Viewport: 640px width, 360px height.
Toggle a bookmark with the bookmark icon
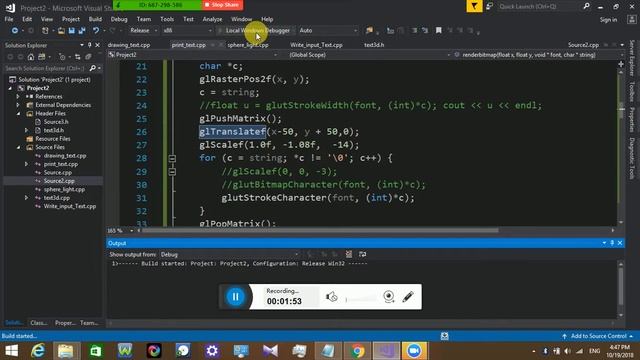(438, 31)
